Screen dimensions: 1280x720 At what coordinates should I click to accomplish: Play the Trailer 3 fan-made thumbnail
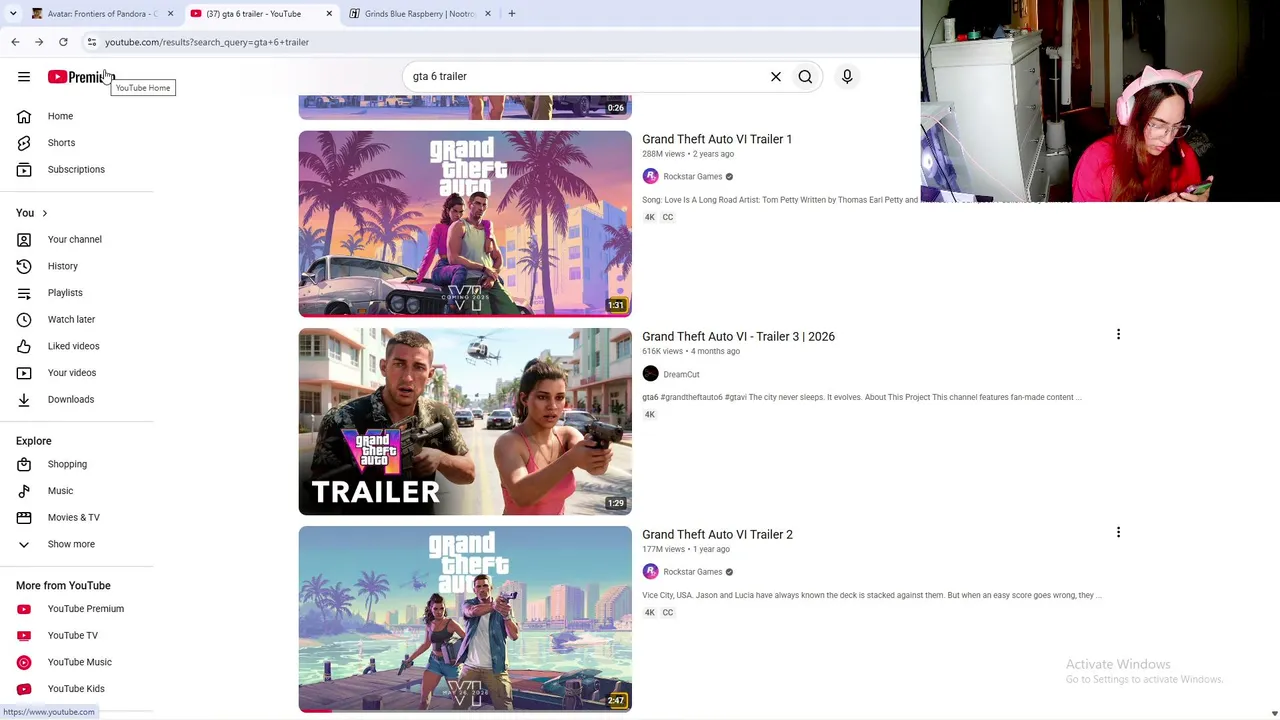465,422
